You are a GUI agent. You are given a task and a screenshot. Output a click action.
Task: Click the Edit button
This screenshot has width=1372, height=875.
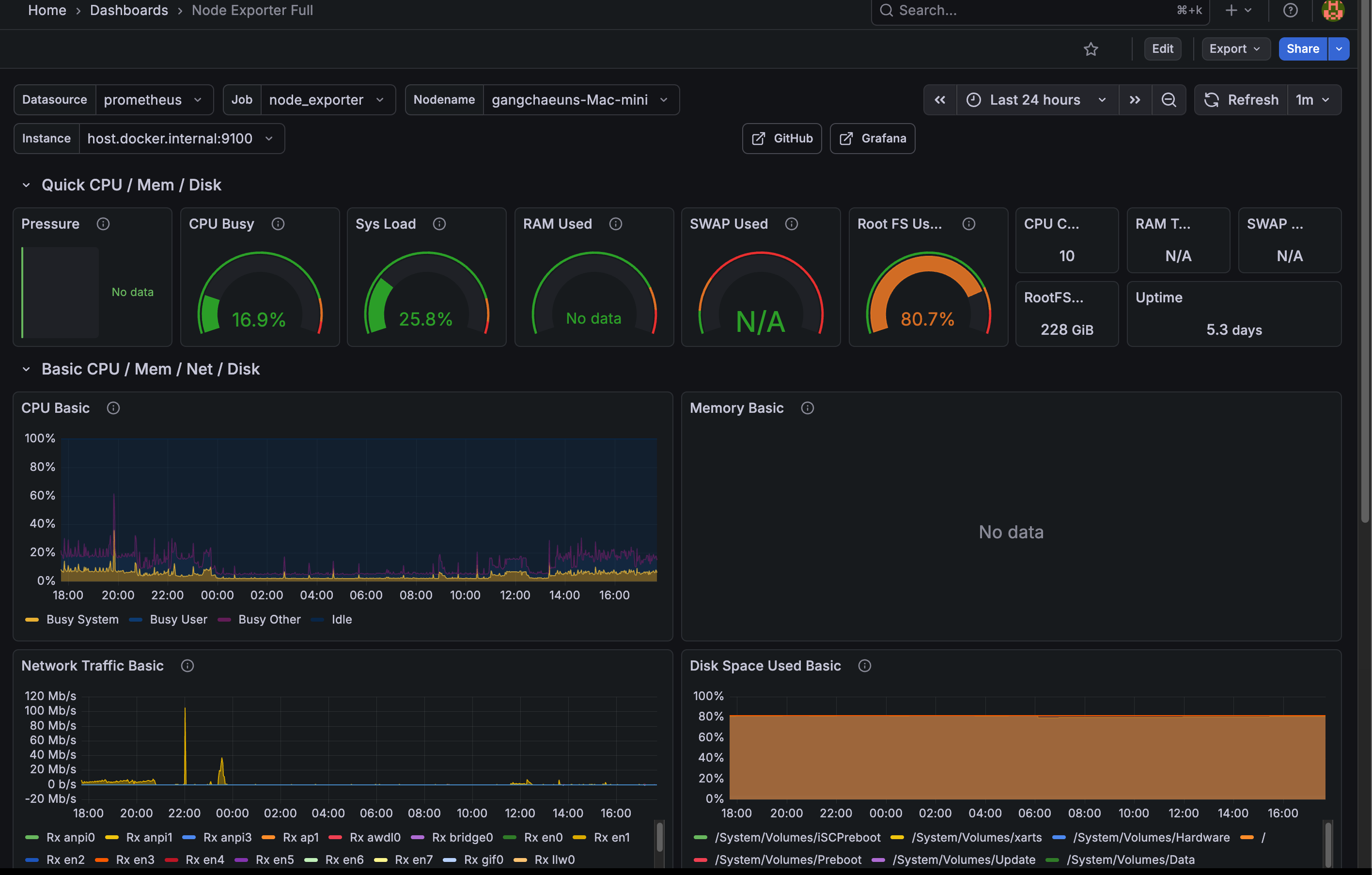[x=1162, y=49]
